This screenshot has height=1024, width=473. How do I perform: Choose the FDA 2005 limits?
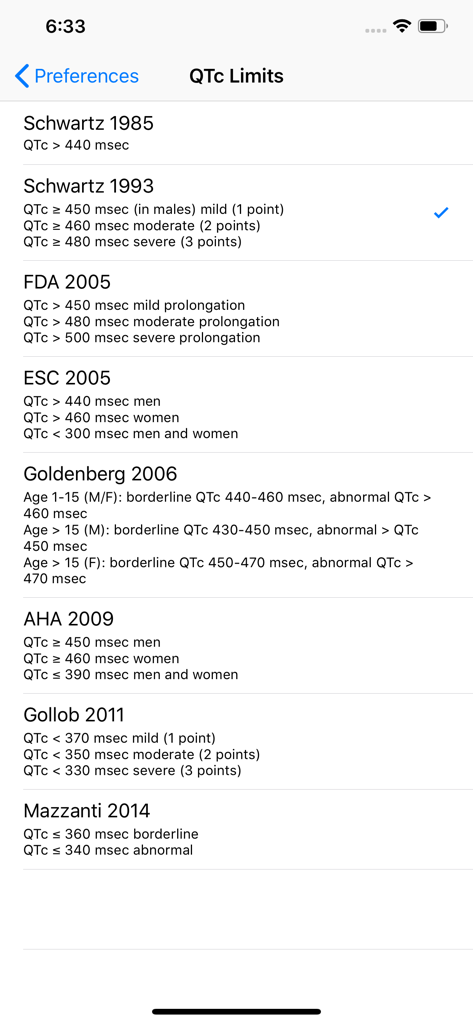coord(236,309)
